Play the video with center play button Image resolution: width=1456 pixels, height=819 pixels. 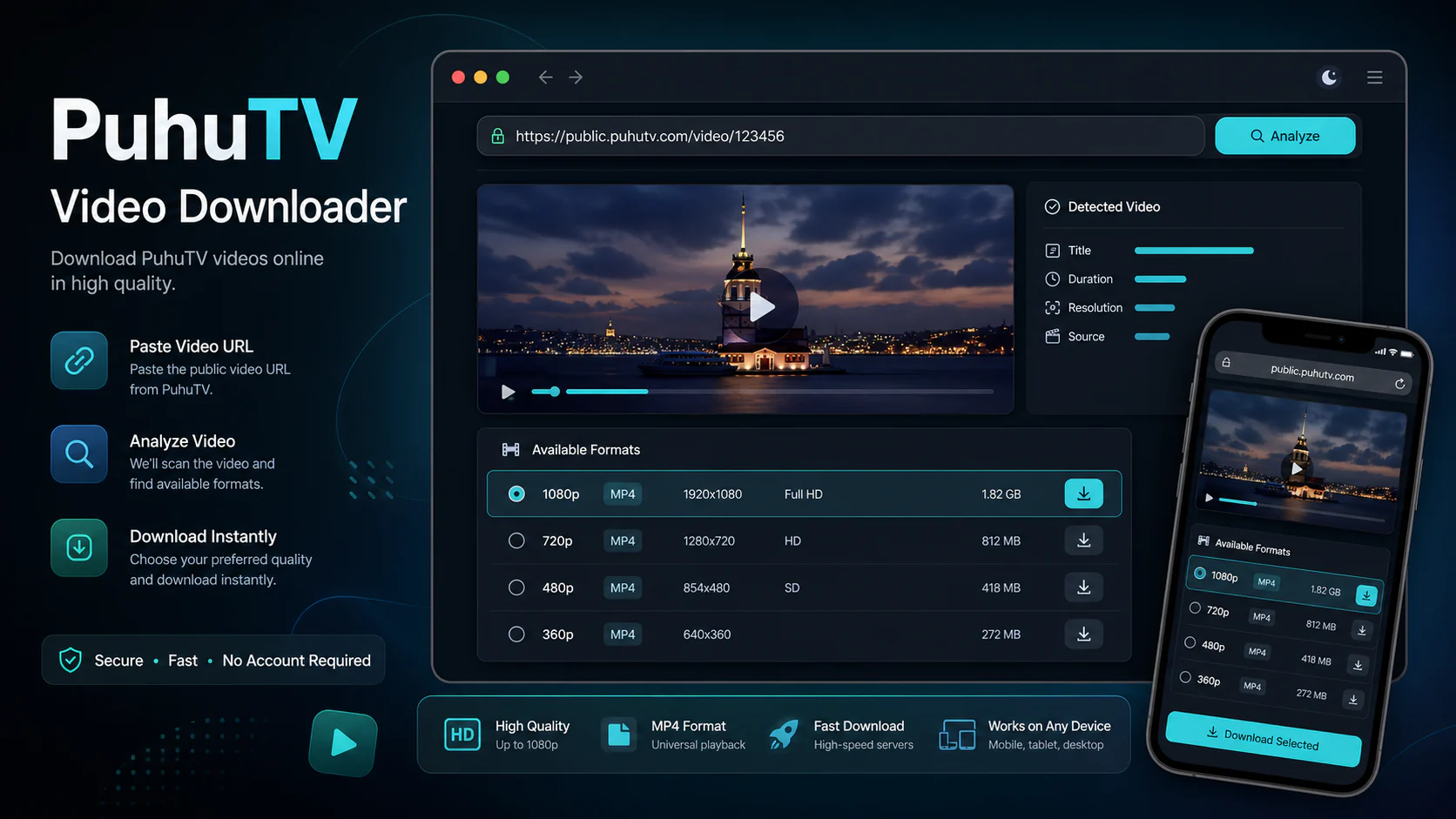762,306
